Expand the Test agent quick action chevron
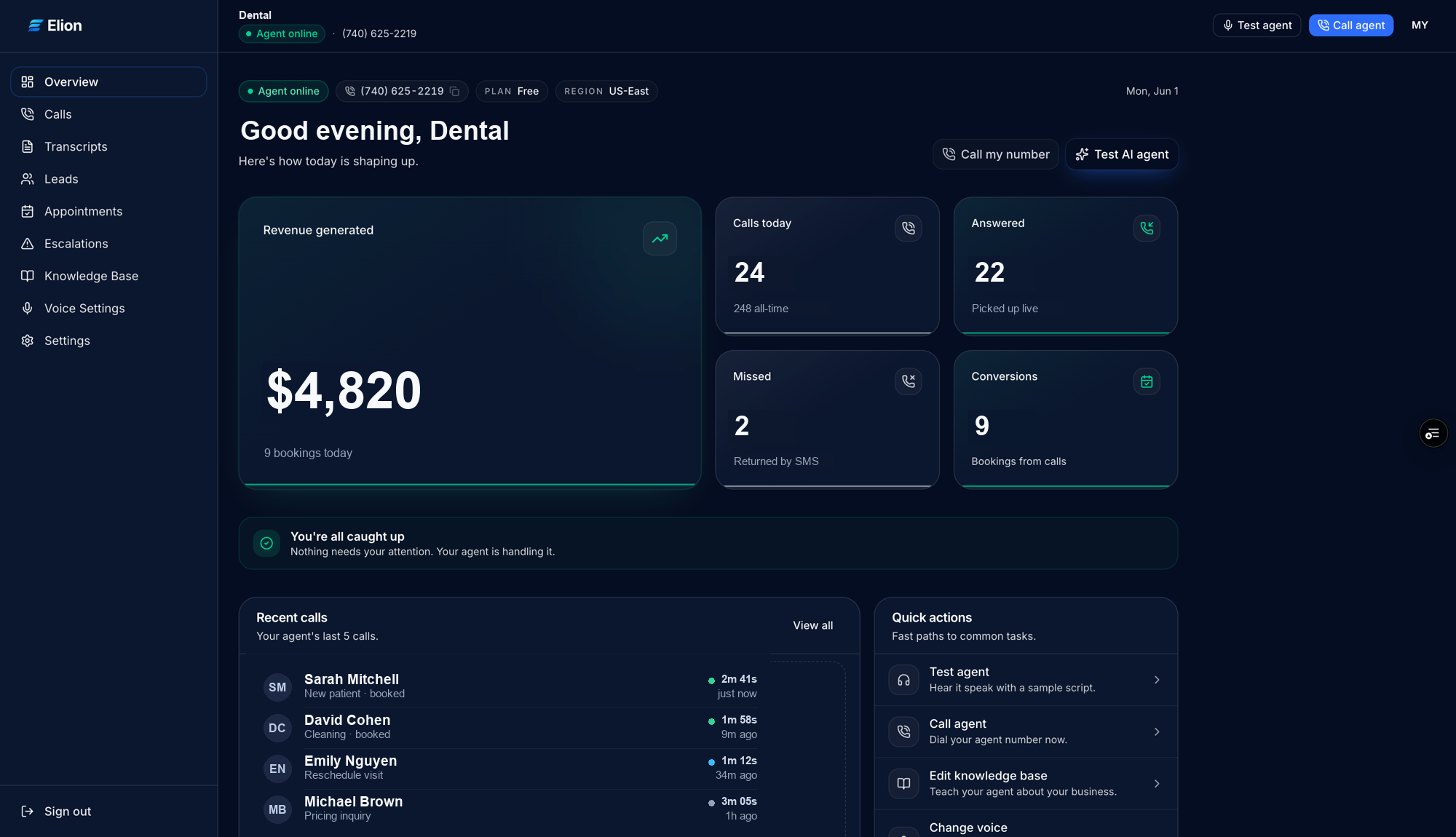The image size is (1456, 837). [x=1157, y=681]
